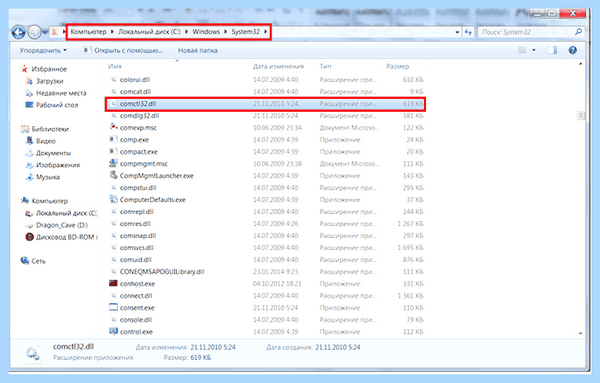Viewport: 600px width, 383px height.
Task: Click the conhost.exe file icon
Action: coord(113,284)
